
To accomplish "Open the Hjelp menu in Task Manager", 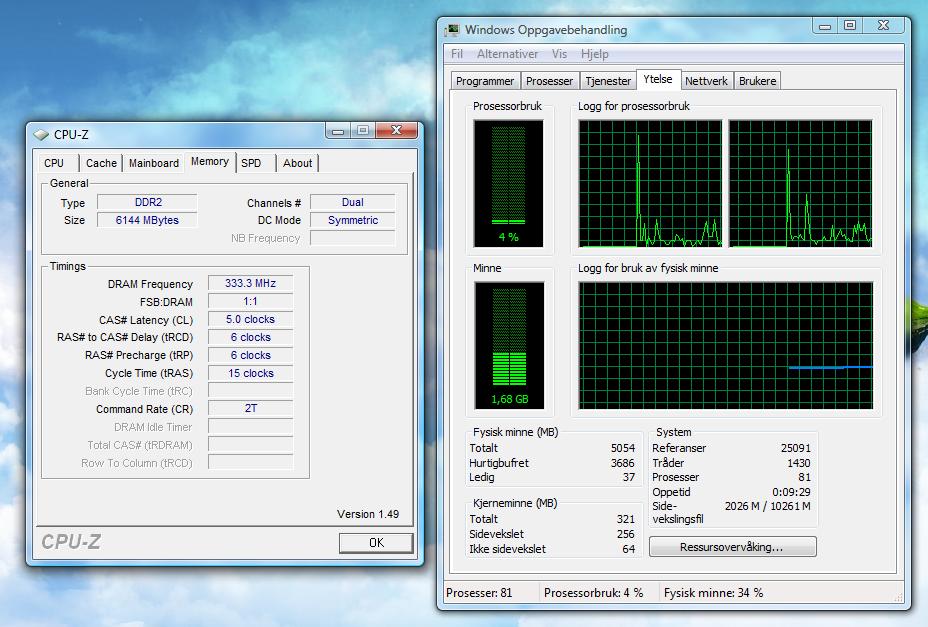I will pyautogui.click(x=594, y=54).
